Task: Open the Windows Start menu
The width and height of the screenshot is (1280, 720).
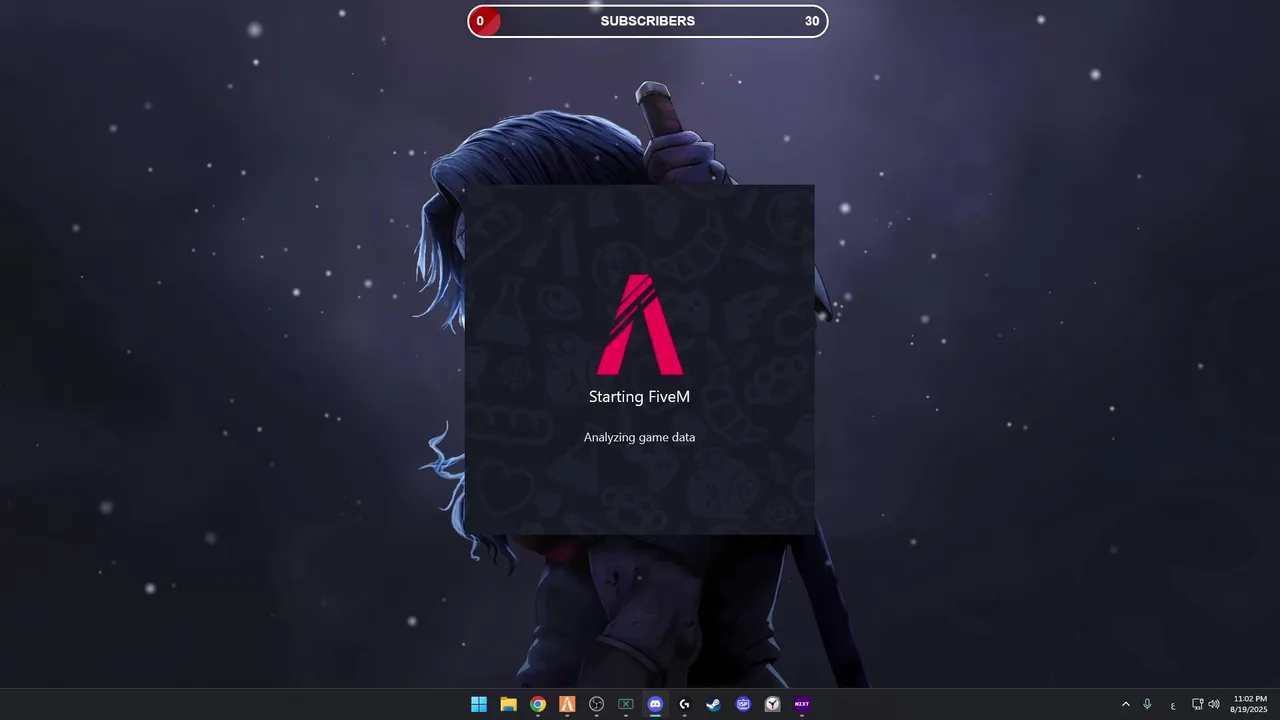Action: pyautogui.click(x=479, y=704)
